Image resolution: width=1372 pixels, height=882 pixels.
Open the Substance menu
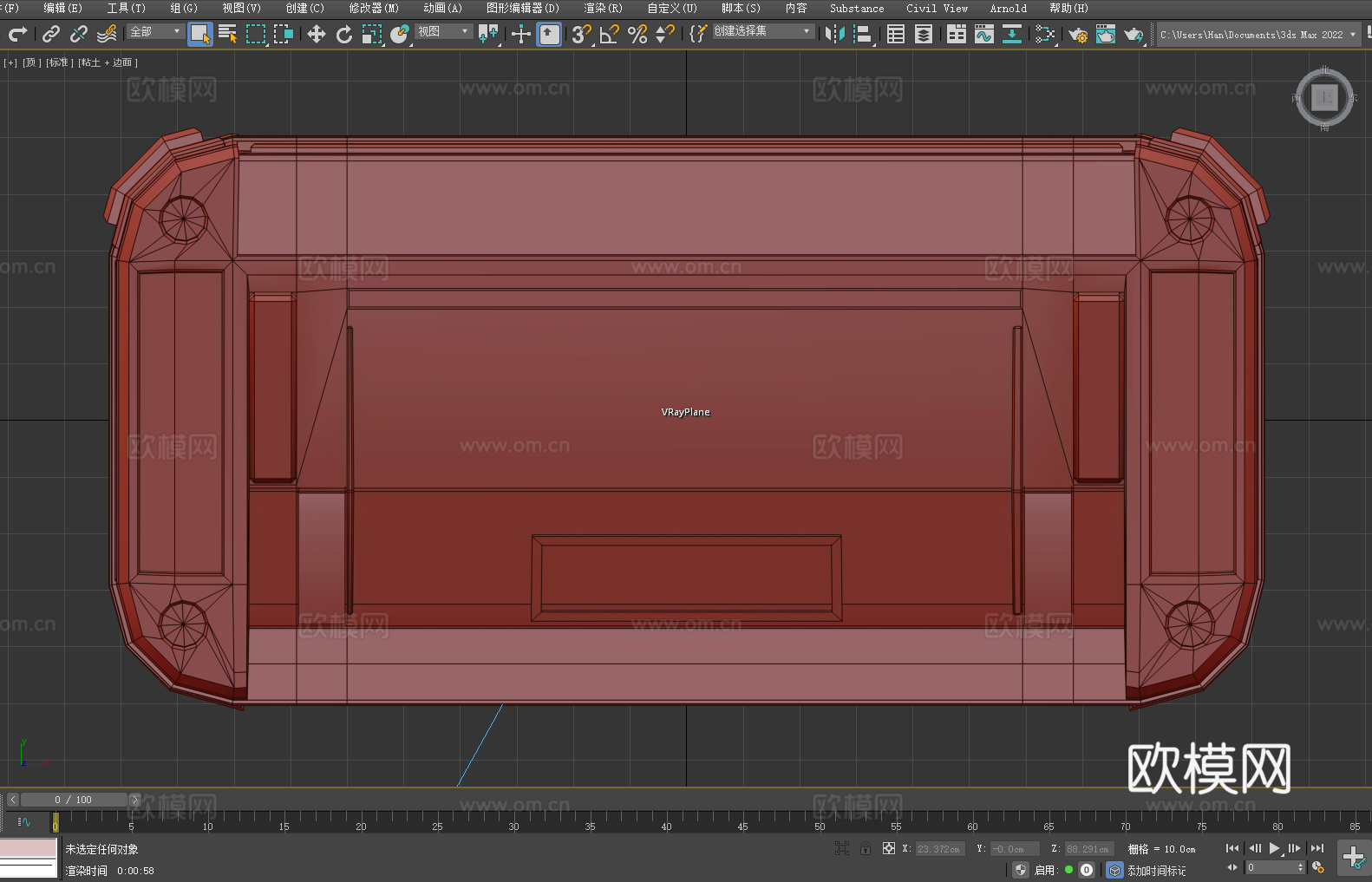click(857, 8)
